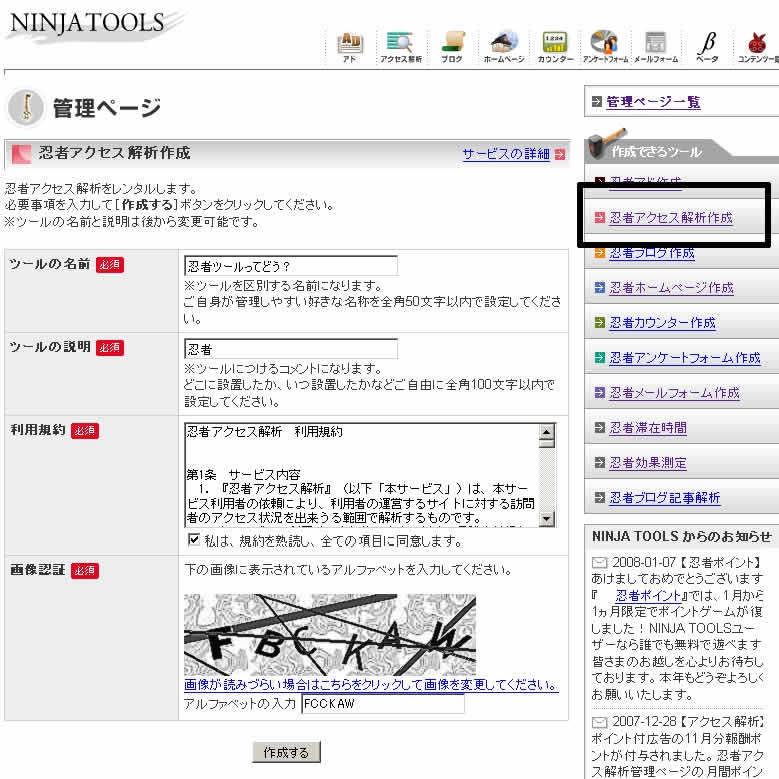Click terms textarea scrollbar up arrow
779x779 pixels.
[547, 434]
